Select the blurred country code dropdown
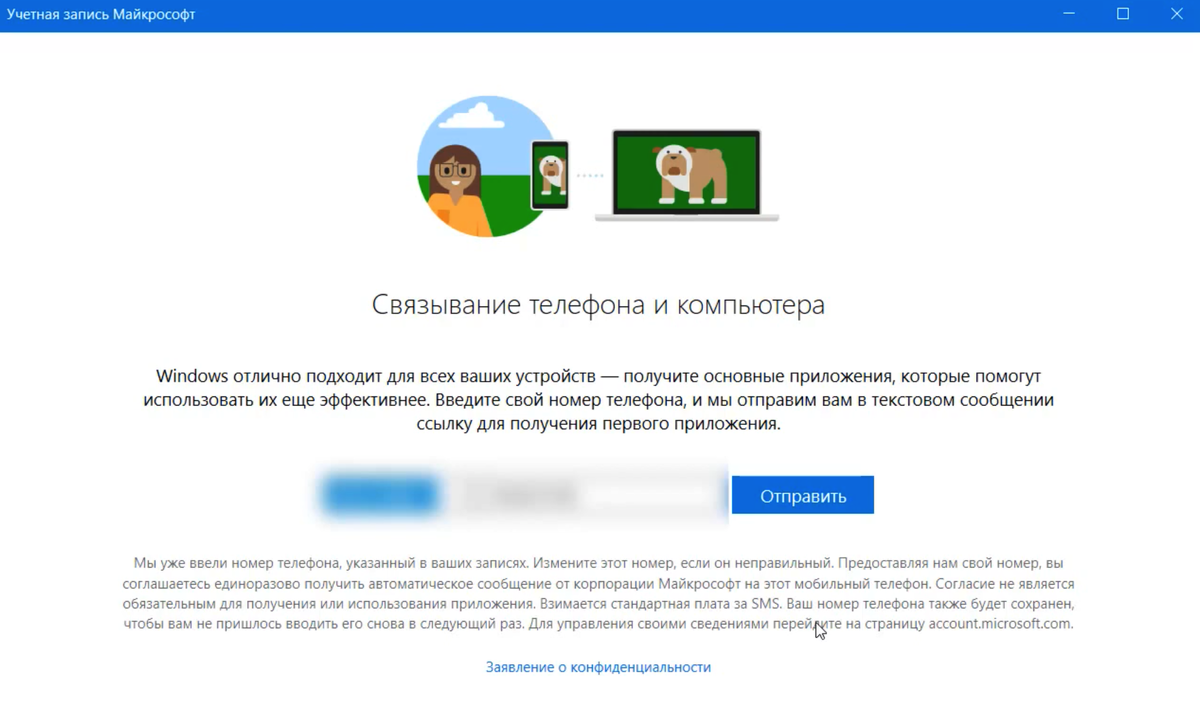 381,495
